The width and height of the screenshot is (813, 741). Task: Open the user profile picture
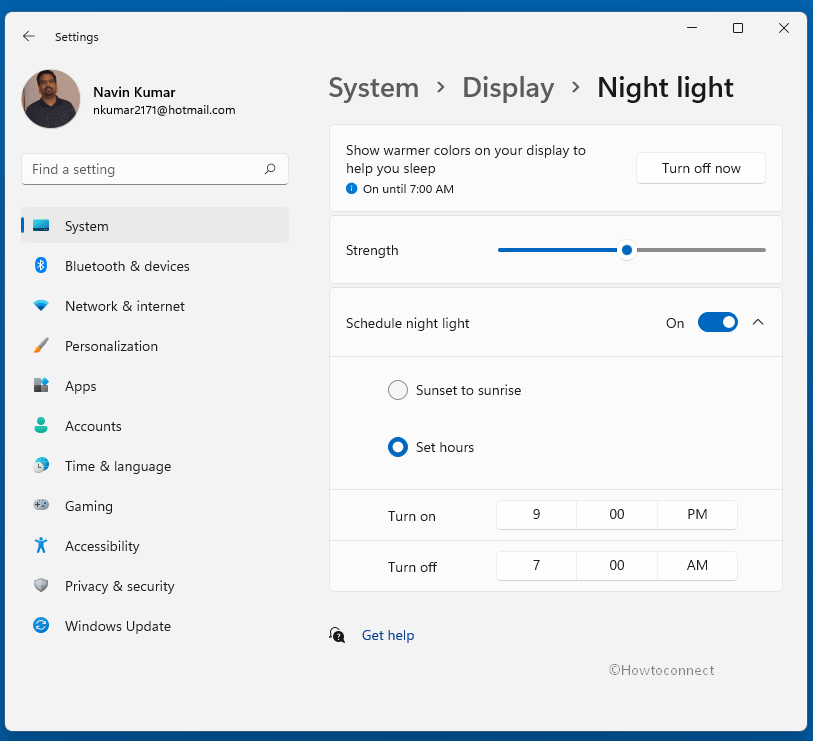pyautogui.click(x=51, y=99)
